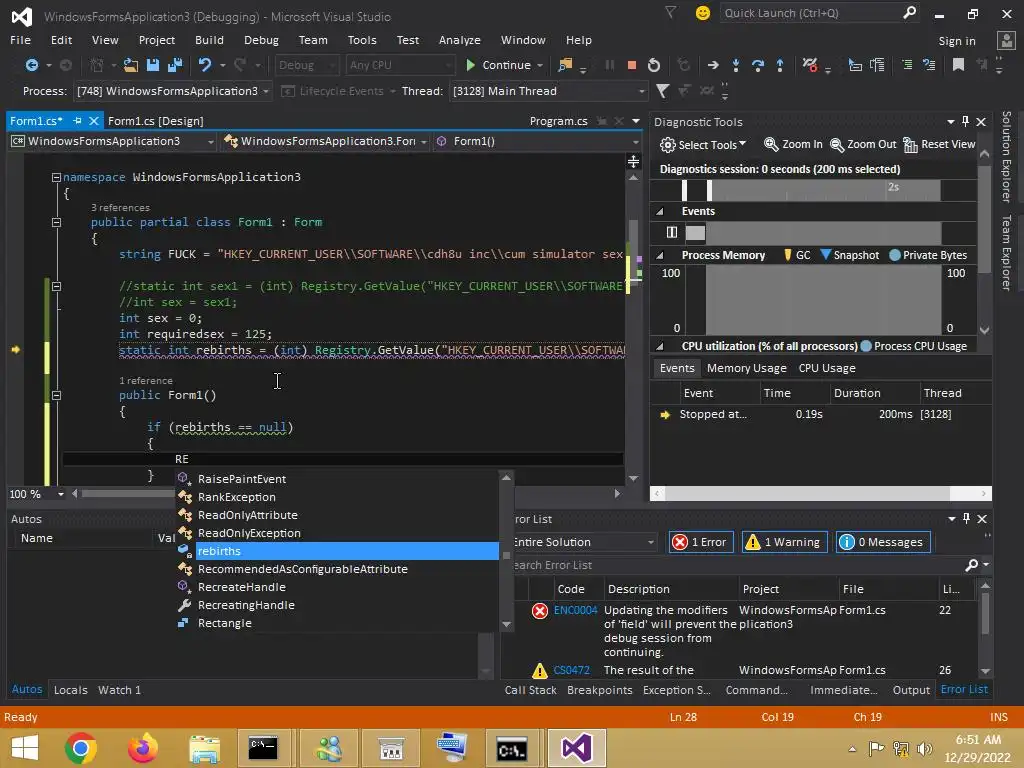
Task: Open the Process dropdown
Action: pos(173,91)
